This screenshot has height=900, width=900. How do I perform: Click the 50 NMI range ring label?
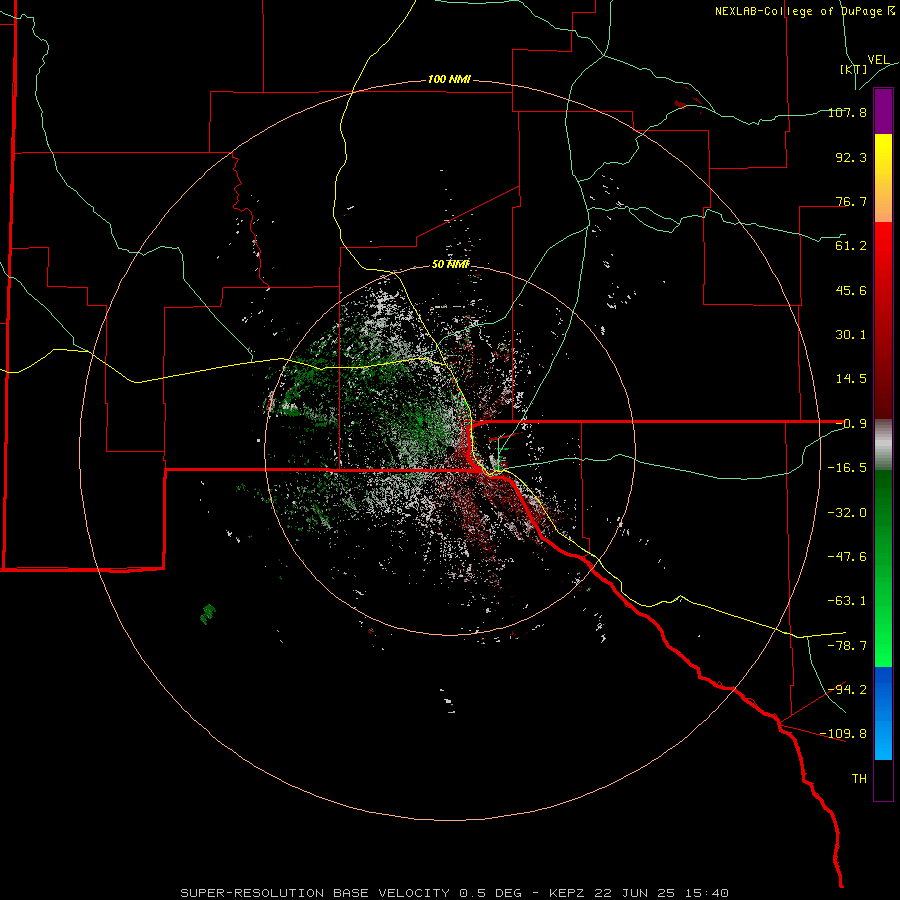(x=451, y=264)
